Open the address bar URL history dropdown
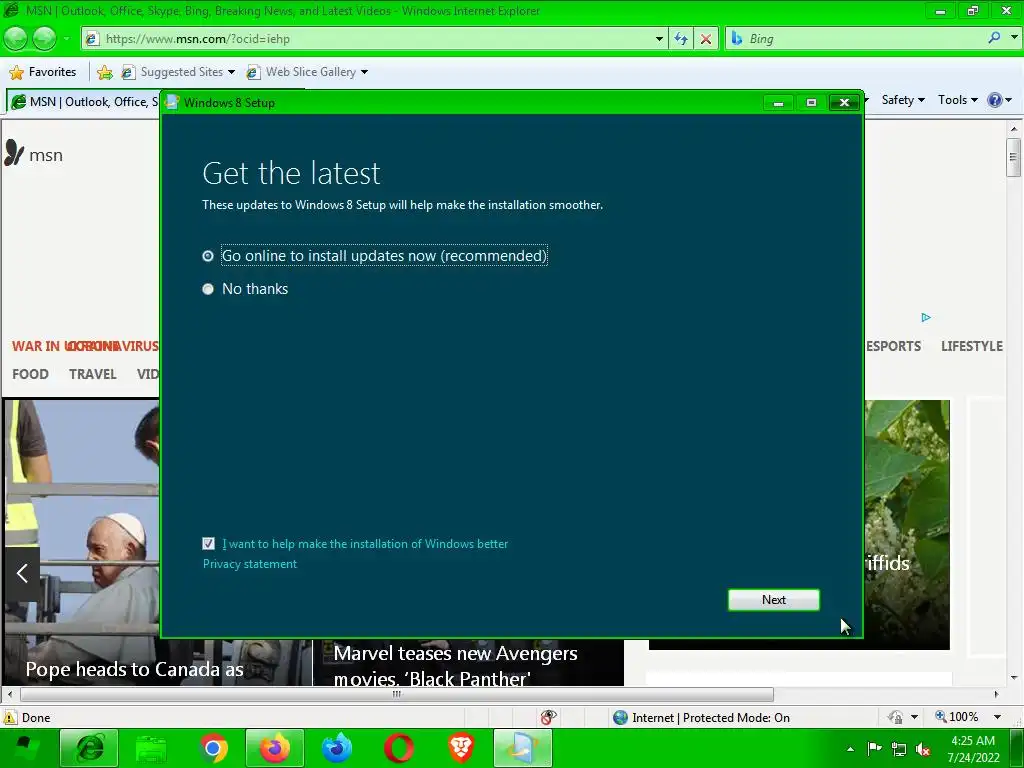 tap(659, 39)
